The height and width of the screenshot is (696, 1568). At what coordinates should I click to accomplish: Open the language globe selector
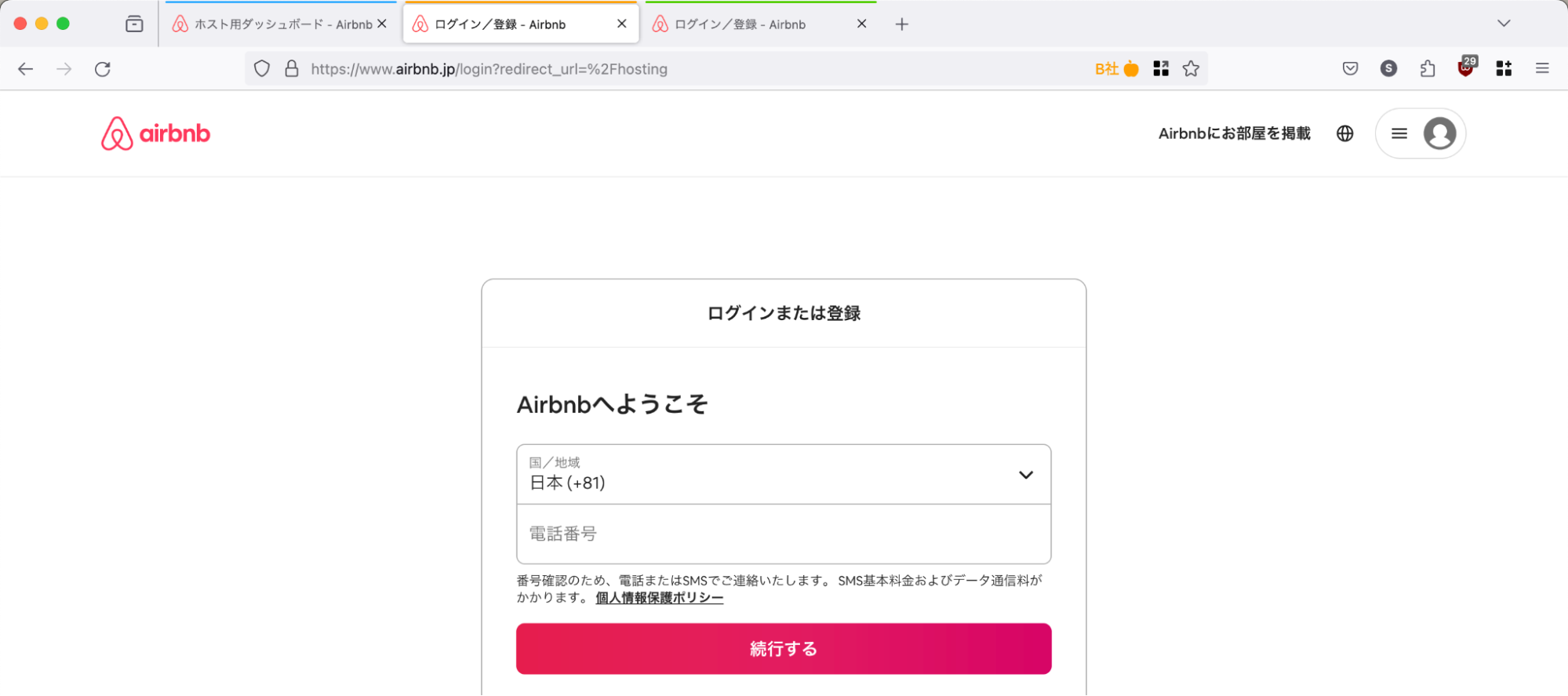[x=1344, y=133]
